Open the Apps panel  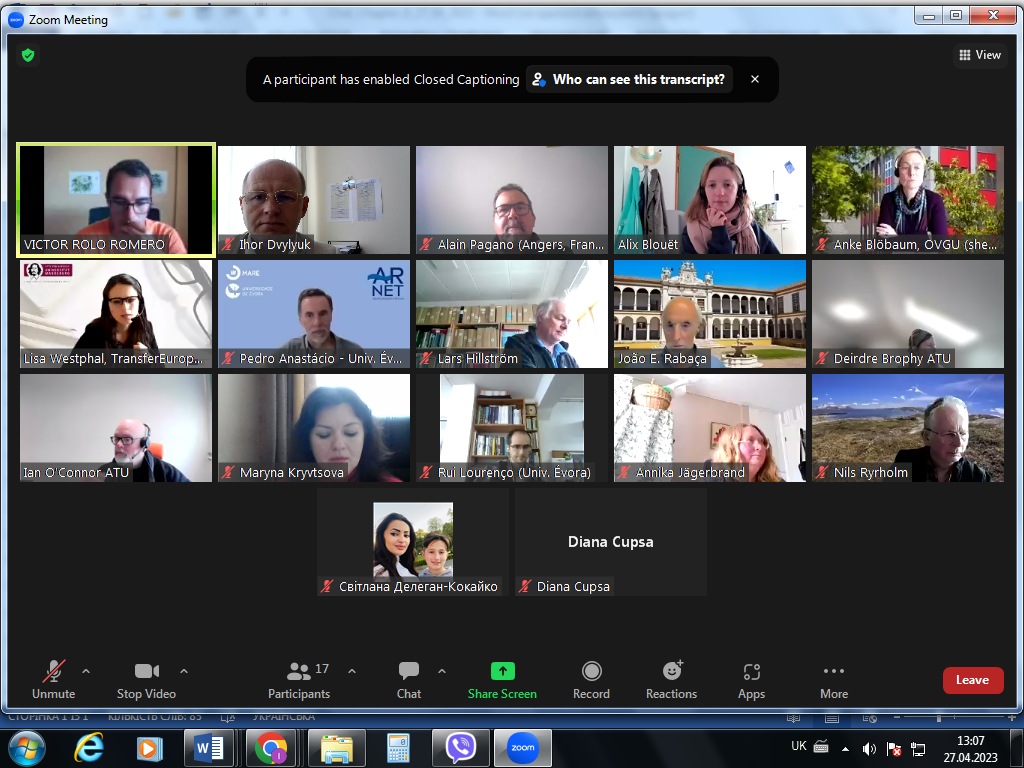tap(751, 679)
